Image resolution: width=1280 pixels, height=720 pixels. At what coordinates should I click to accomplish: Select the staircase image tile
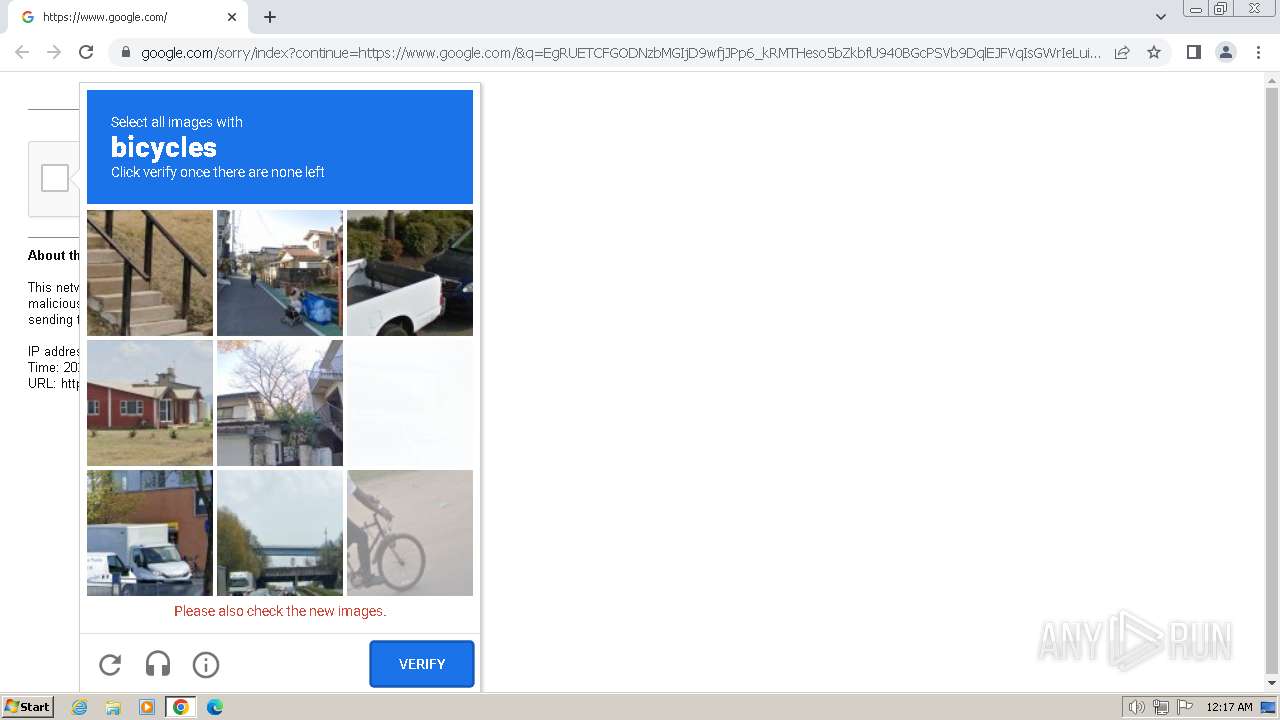(x=150, y=273)
